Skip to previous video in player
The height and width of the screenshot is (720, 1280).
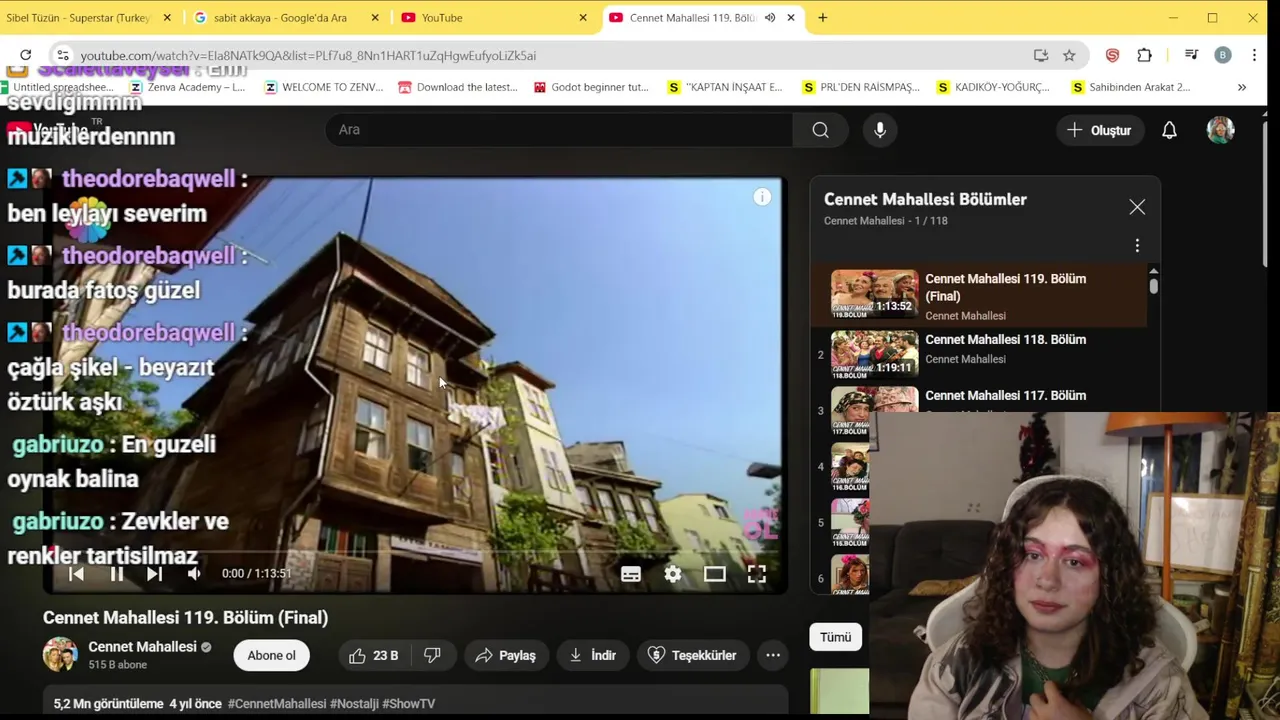click(x=76, y=574)
